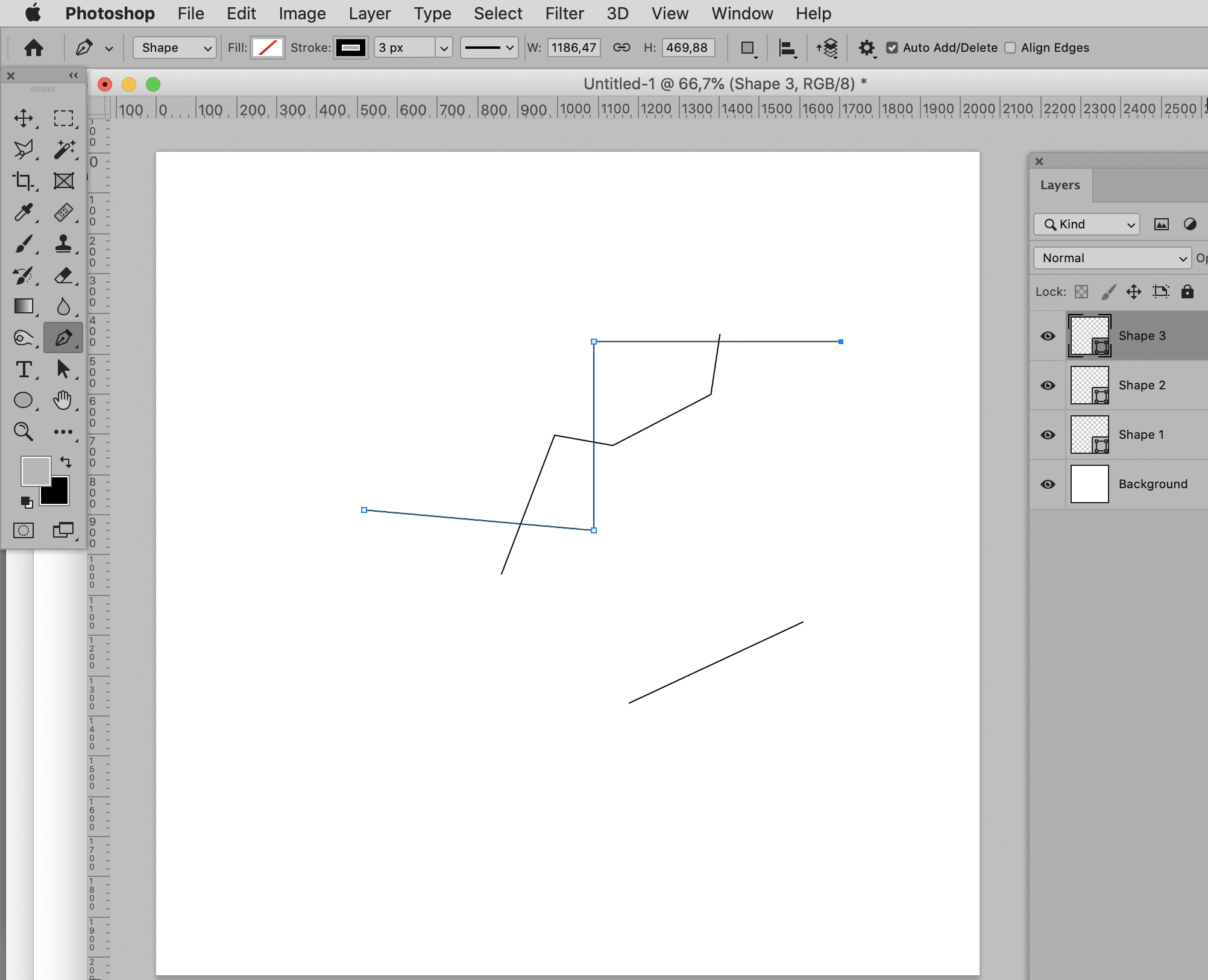Open the path arrange settings icon
The image size is (1208, 980).
pos(827,48)
